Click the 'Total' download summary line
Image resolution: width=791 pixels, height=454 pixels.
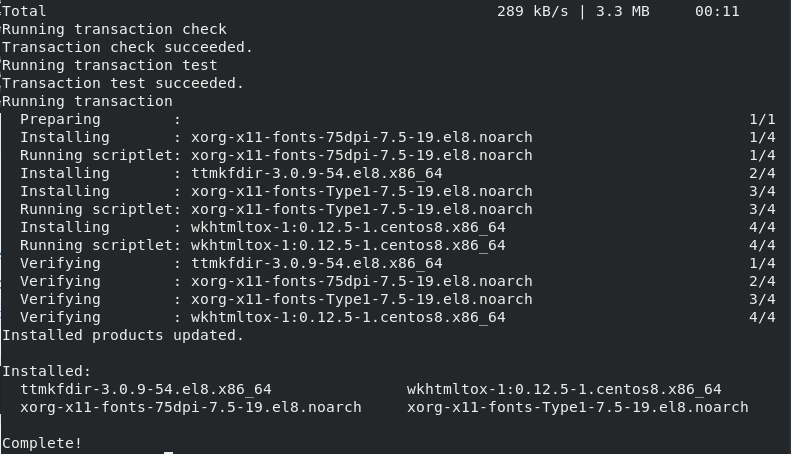click(x=371, y=11)
